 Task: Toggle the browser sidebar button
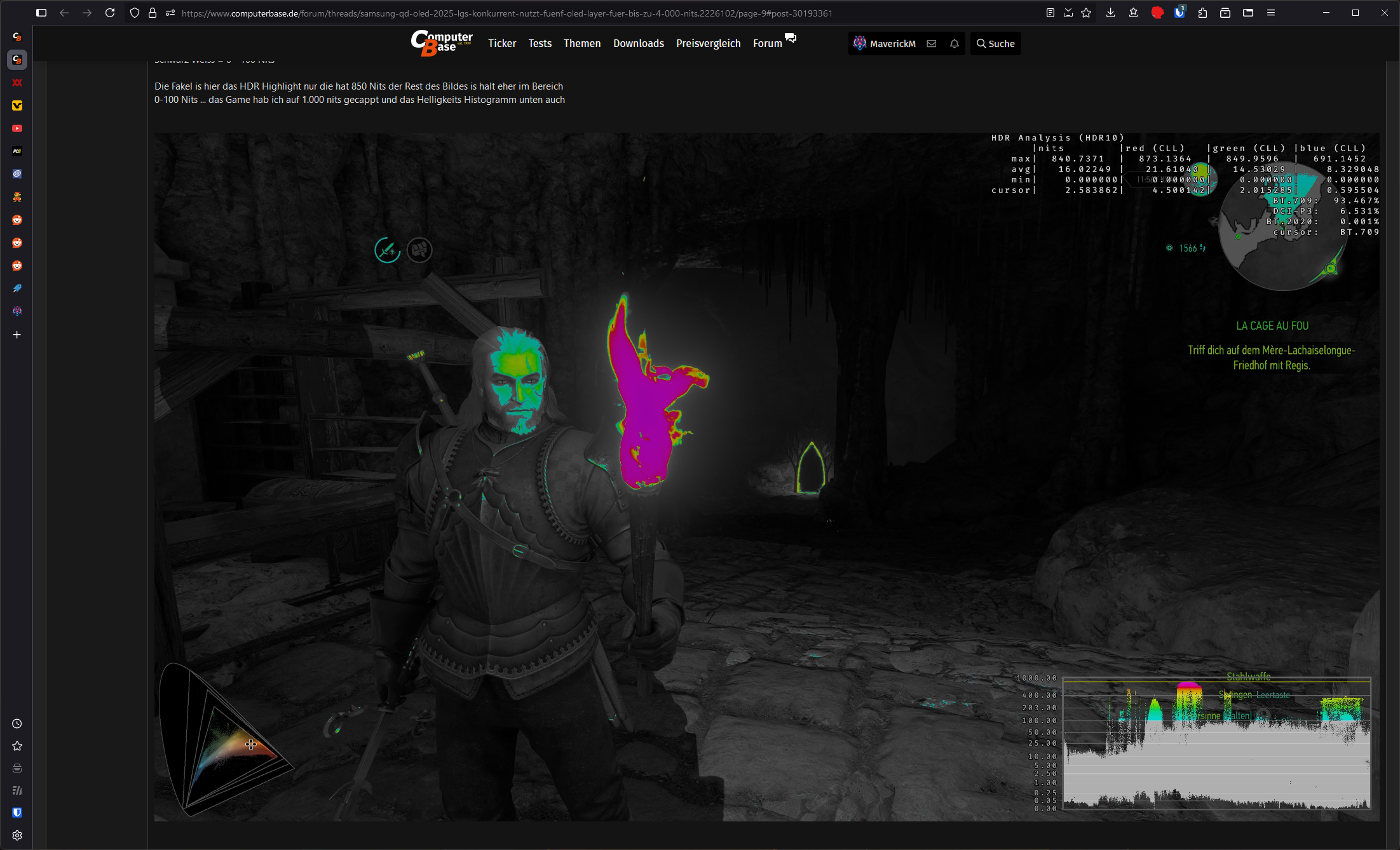tap(41, 13)
